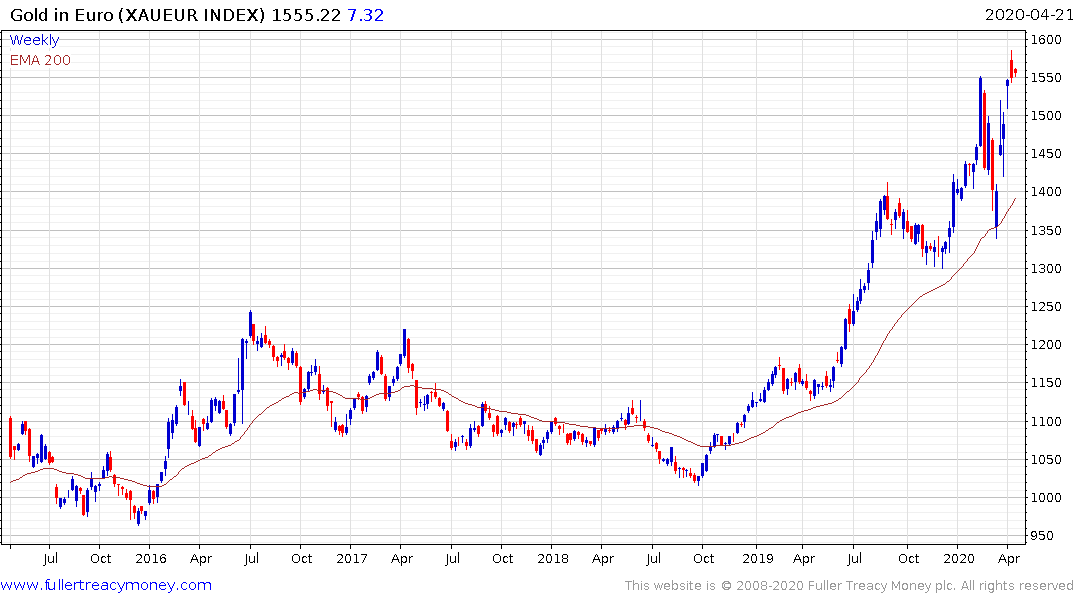Click the 1250 price axis label
The image size is (1075, 600).
tap(1046, 307)
